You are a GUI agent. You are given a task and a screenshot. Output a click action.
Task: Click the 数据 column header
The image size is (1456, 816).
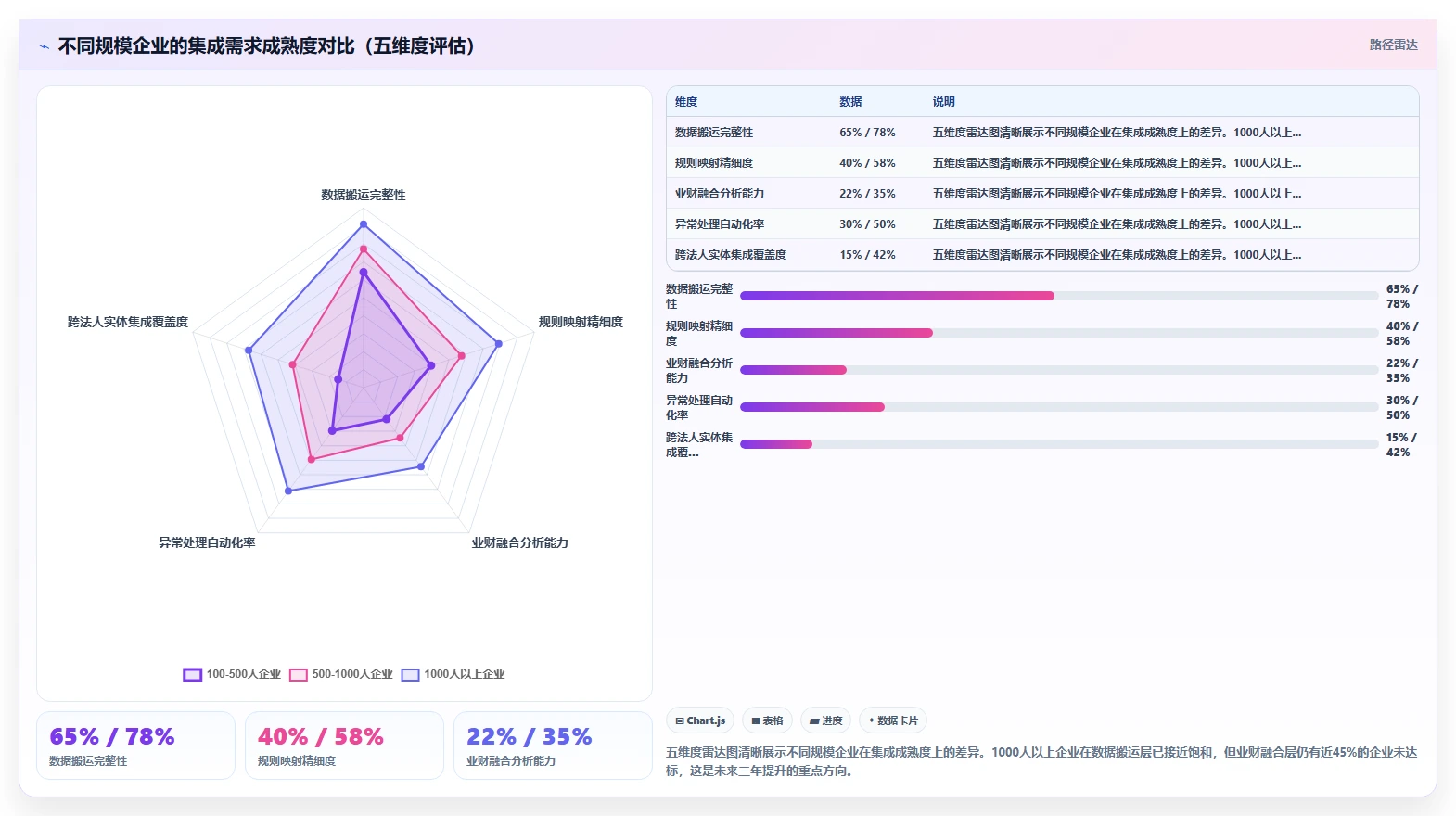850,102
